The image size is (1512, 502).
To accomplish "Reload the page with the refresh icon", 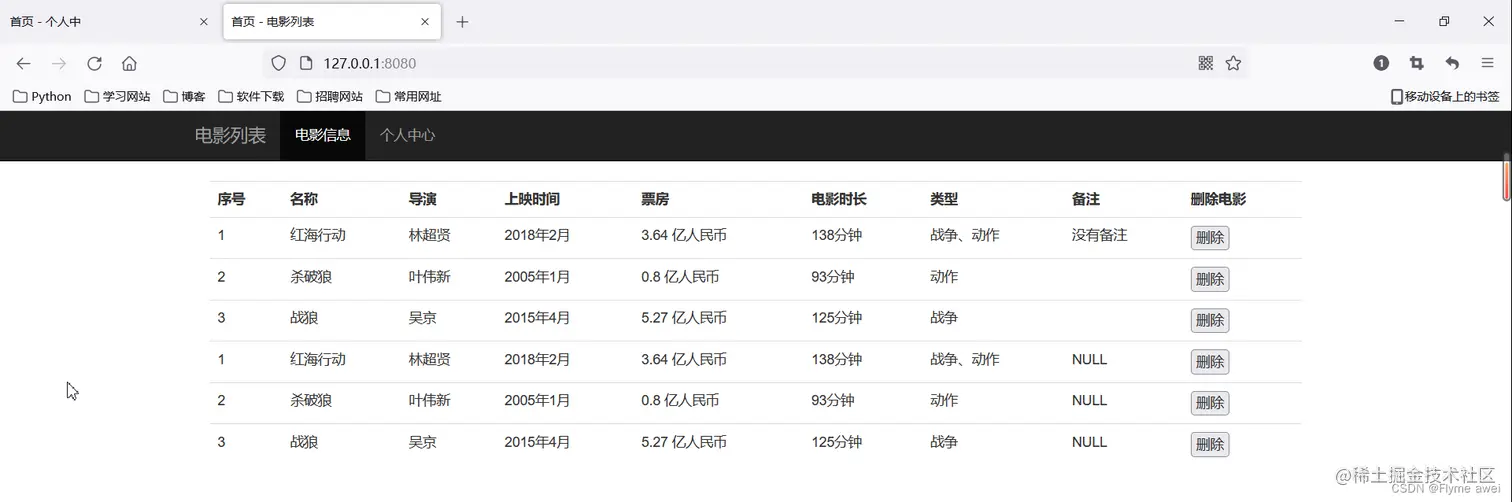I will pyautogui.click(x=94, y=63).
